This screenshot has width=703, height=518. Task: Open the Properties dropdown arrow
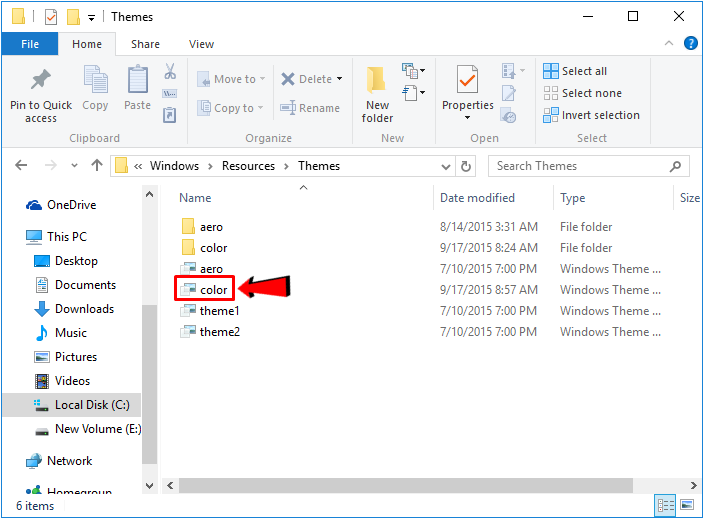(467, 118)
